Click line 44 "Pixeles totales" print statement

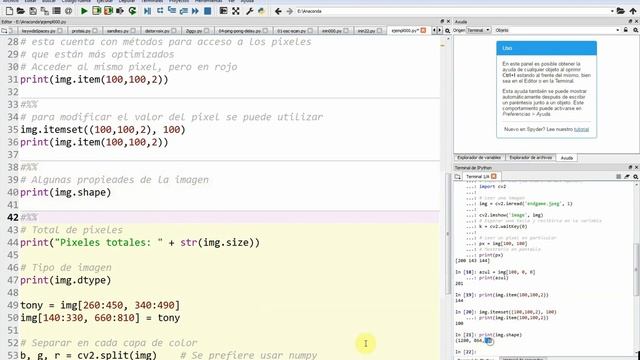click(x=140, y=242)
